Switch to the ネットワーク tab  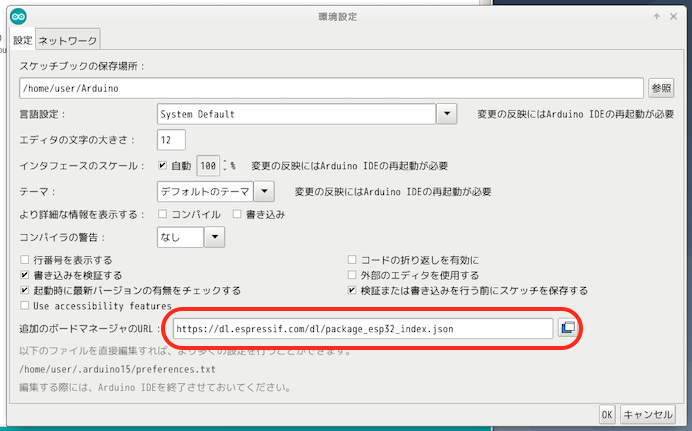[x=68, y=41]
